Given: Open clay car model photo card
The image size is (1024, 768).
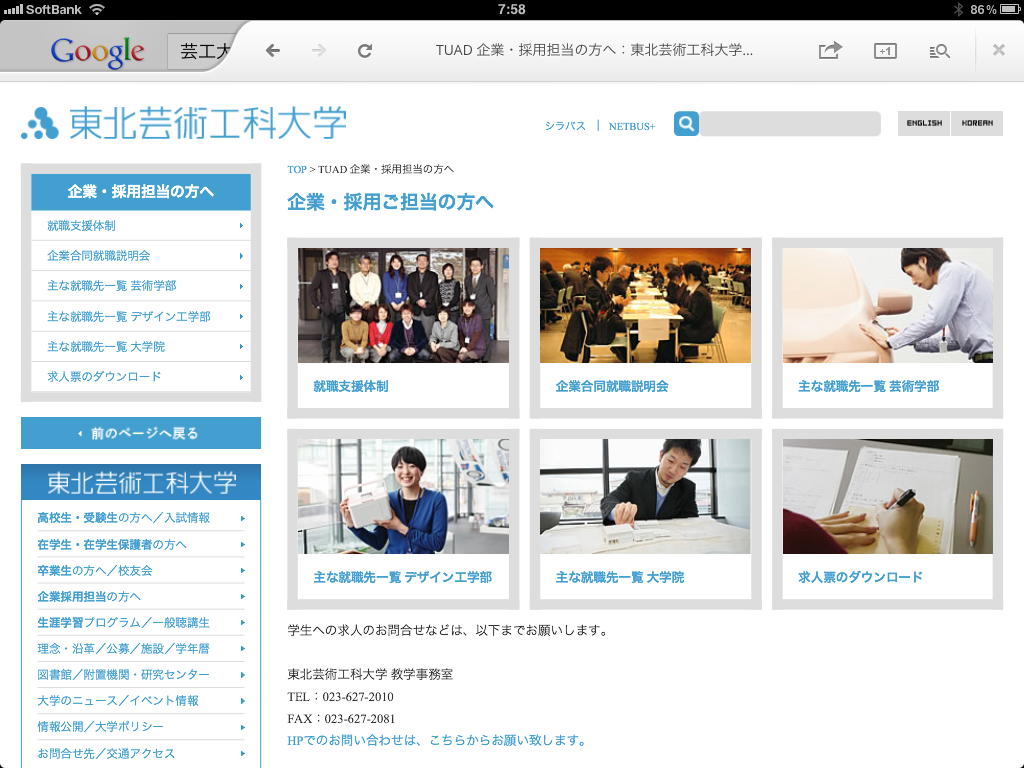Looking at the screenshot, I should click(888, 305).
